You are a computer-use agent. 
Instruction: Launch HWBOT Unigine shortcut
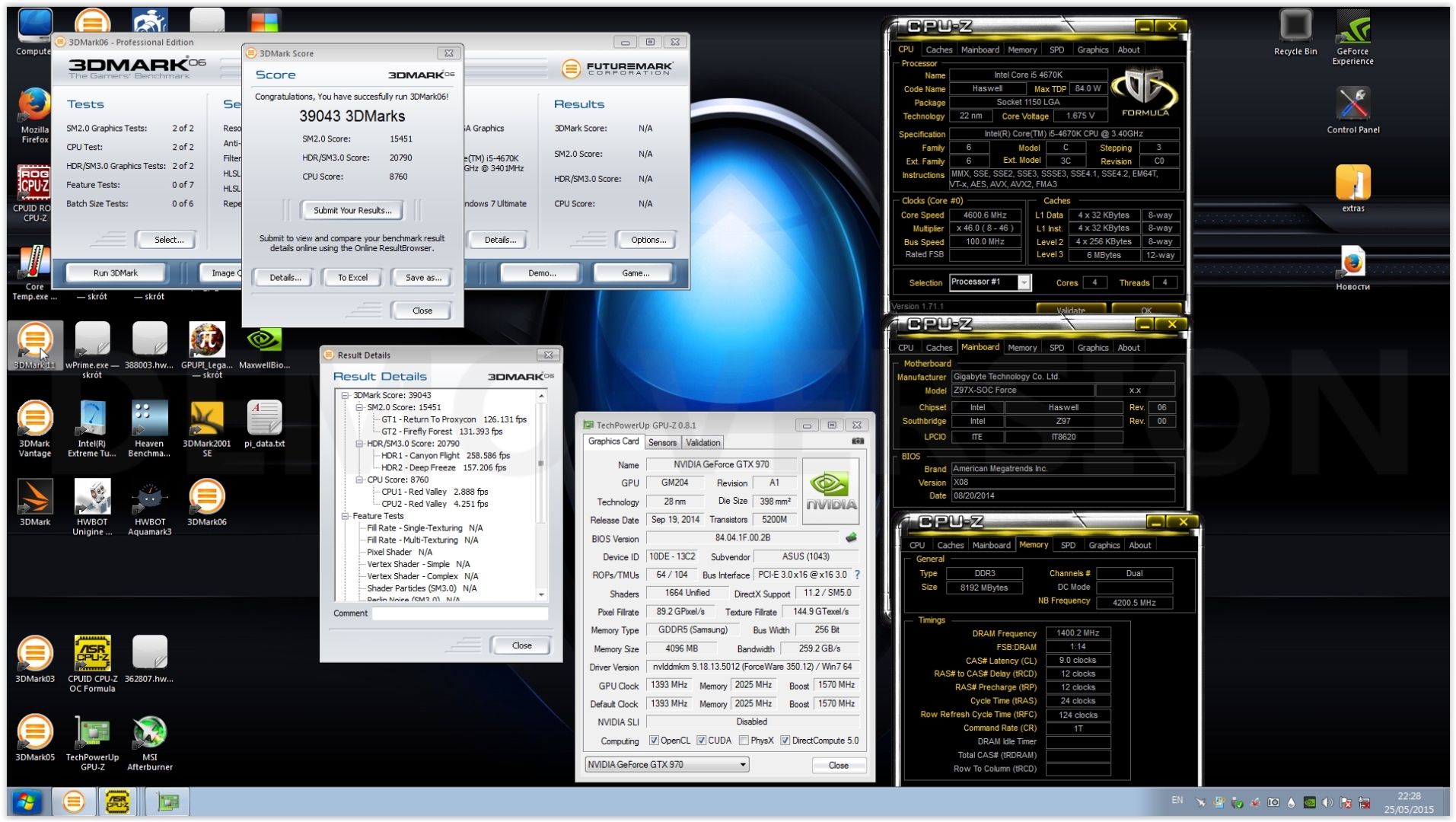click(x=92, y=507)
